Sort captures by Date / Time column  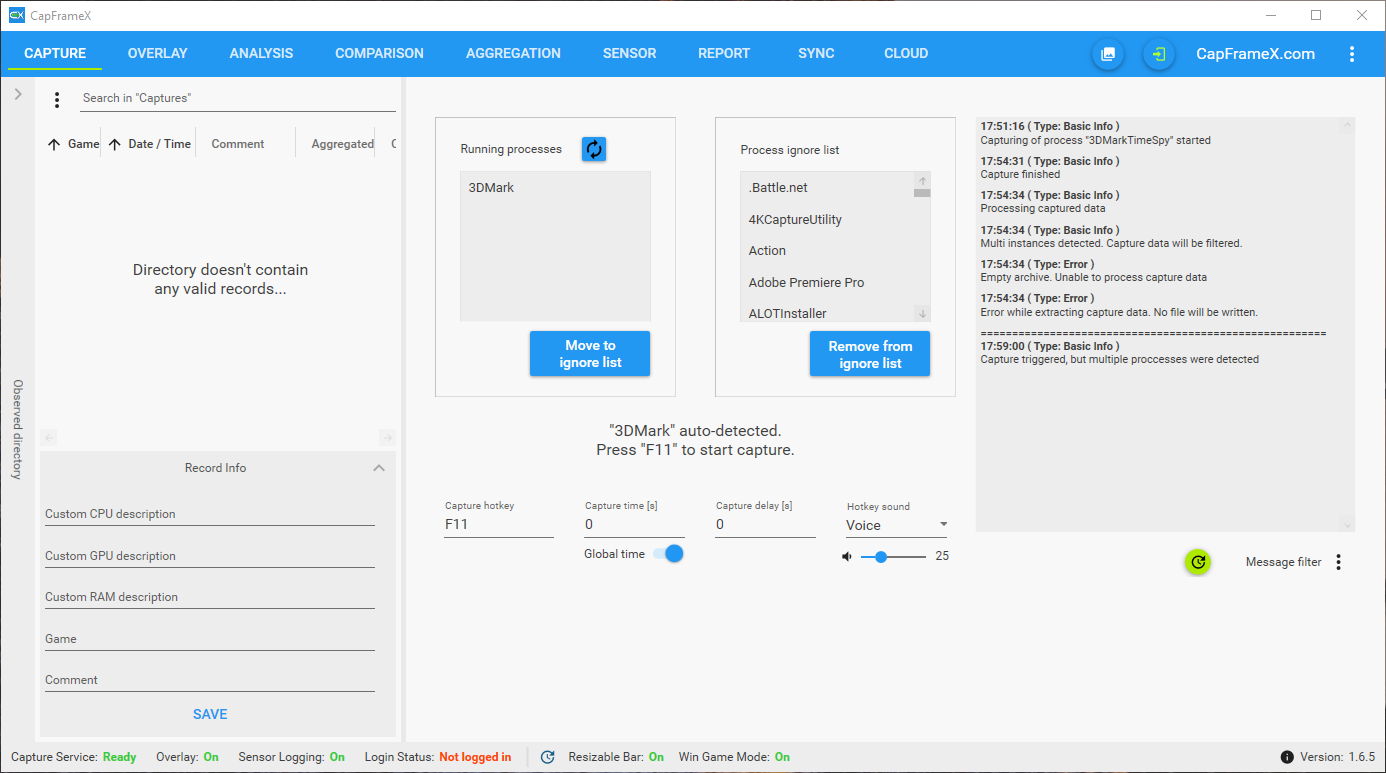click(149, 144)
